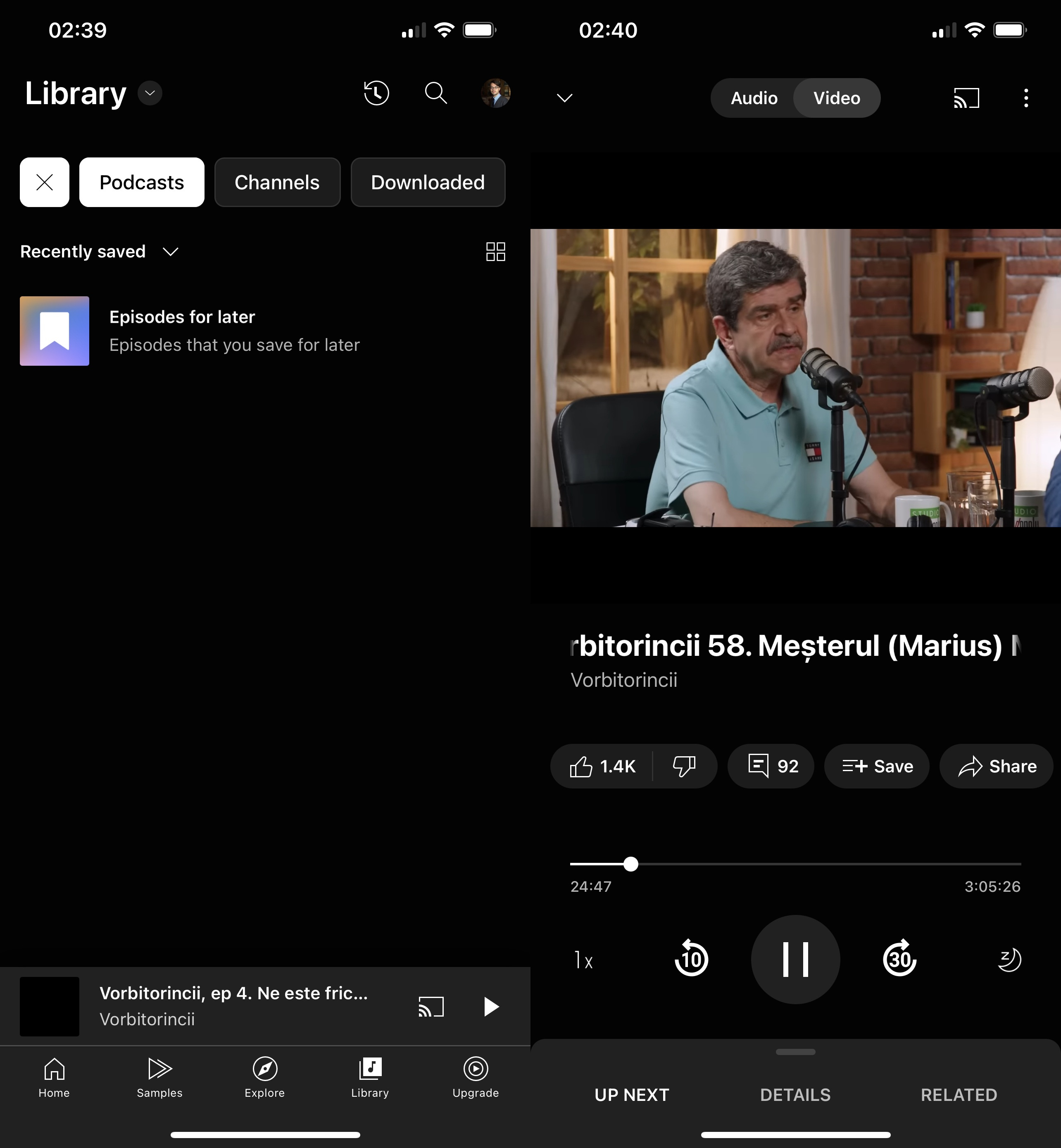This screenshot has width=1061, height=1148.
Task: Toggle the Podcasts filter chip
Action: pos(142,182)
